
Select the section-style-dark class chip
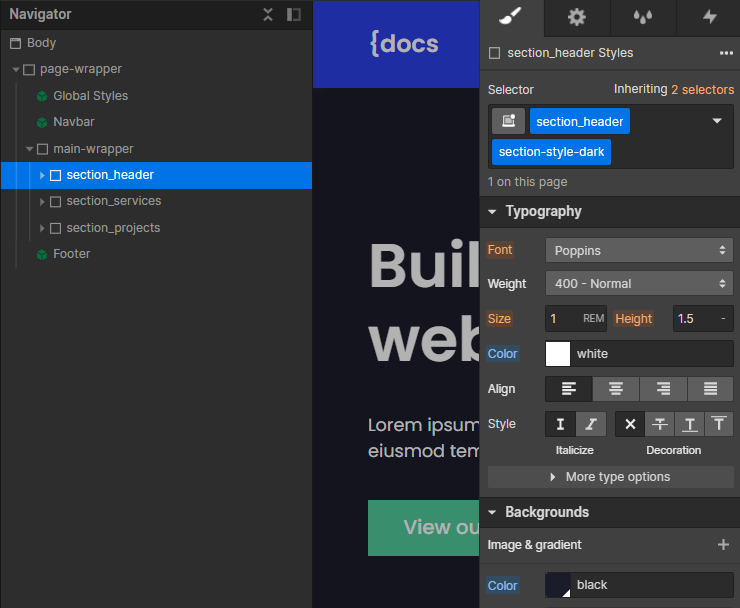pyautogui.click(x=551, y=152)
